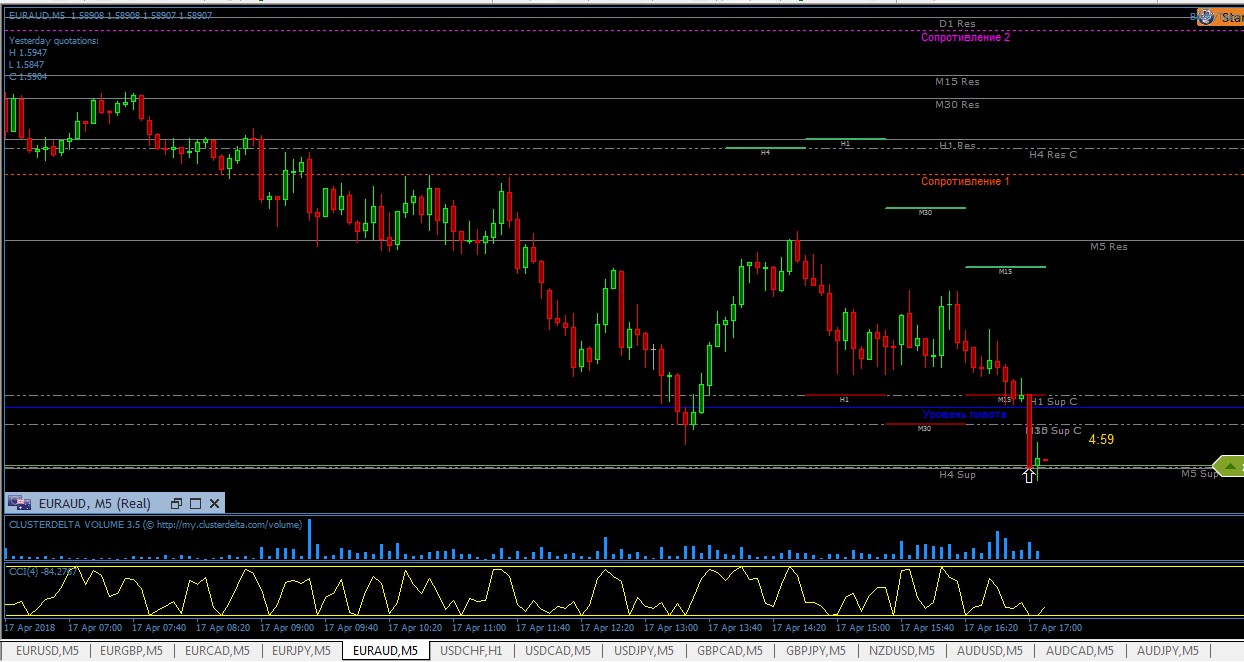Click the EURAUD,M5 quote header text

[x=109, y=15]
